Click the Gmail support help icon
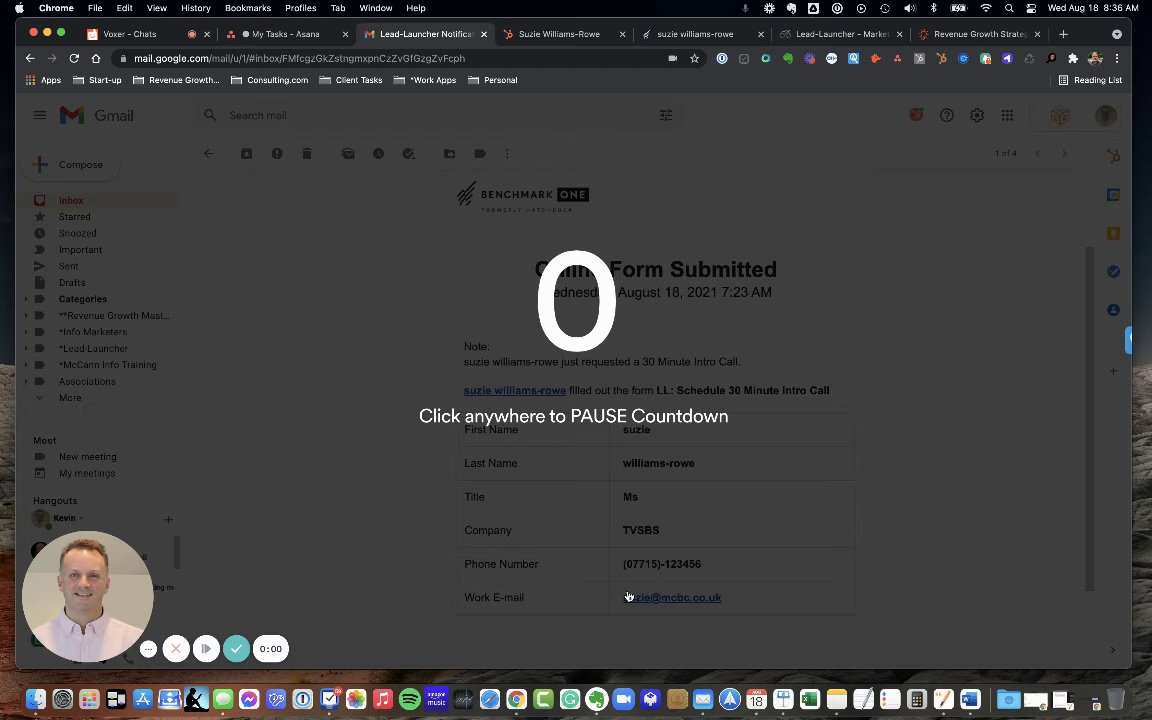 946,115
